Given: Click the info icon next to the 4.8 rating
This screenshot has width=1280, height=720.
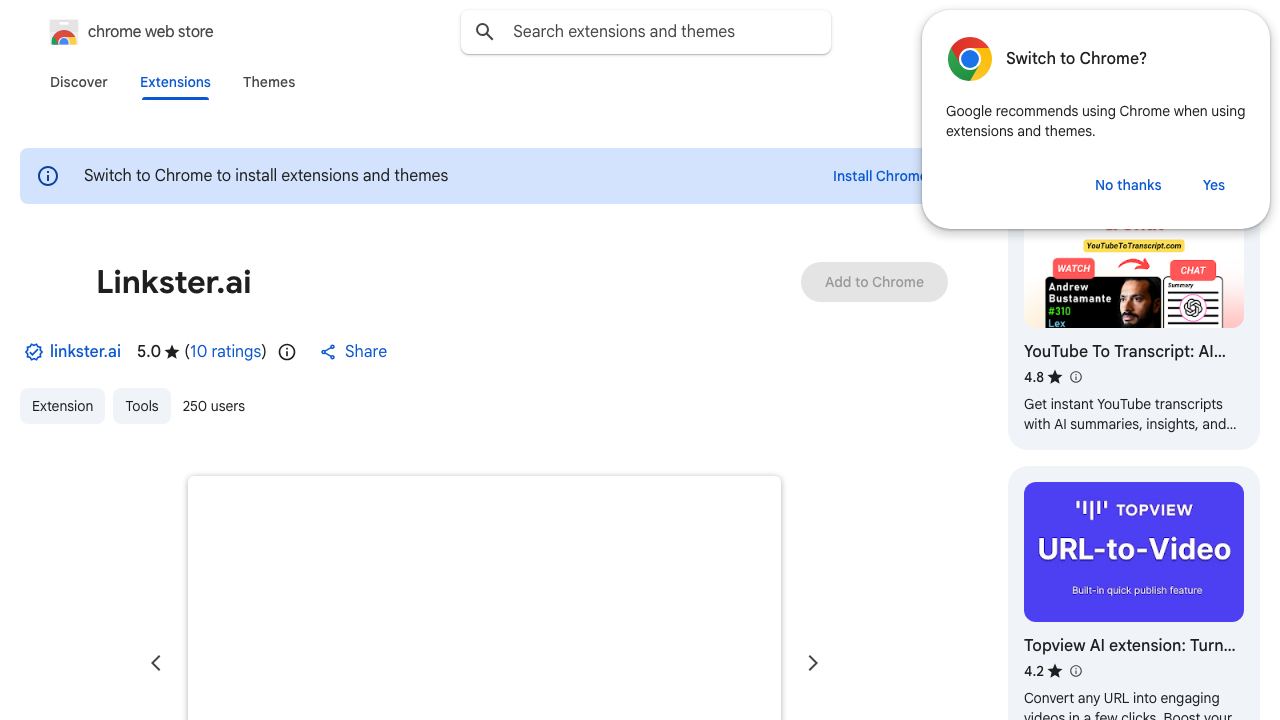Looking at the screenshot, I should tap(1076, 377).
